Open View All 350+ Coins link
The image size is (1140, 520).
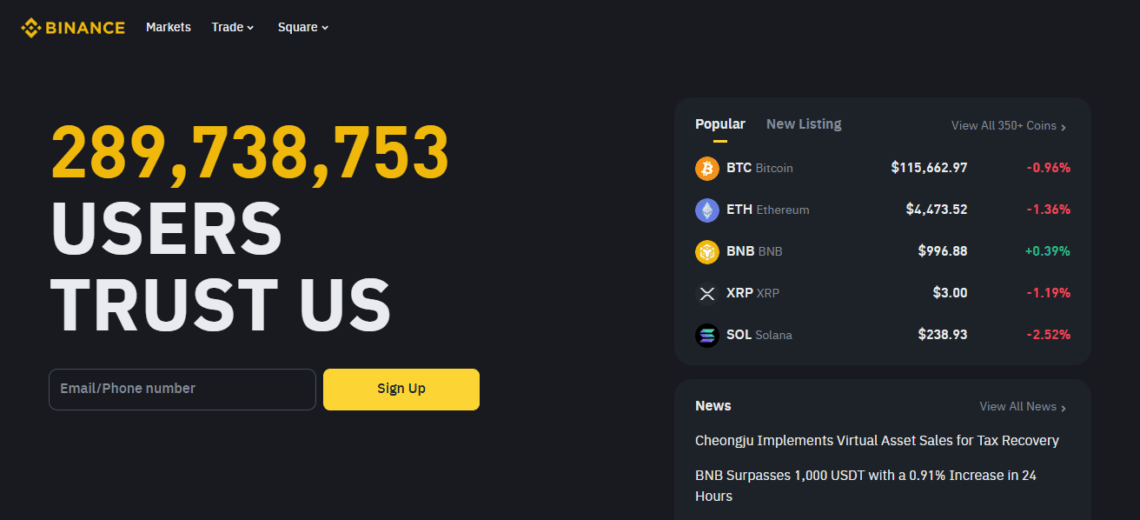1008,126
